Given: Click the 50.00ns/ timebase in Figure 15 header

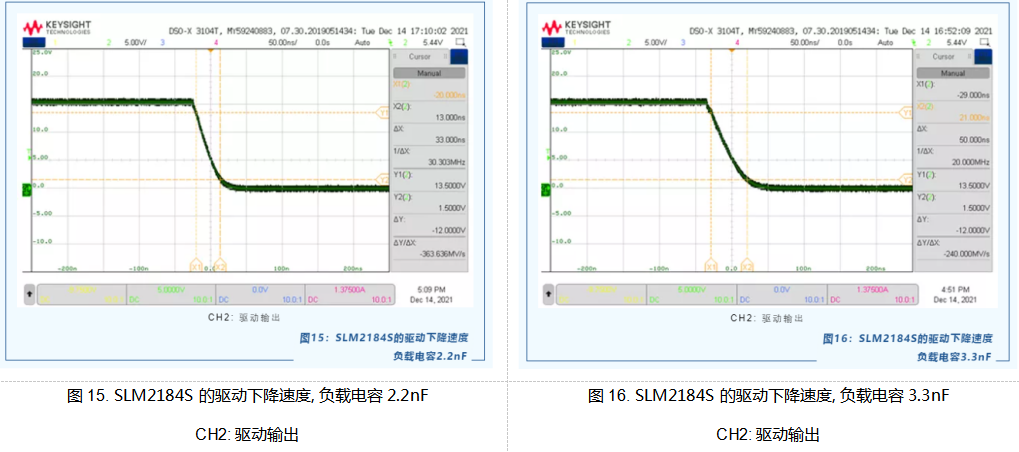Looking at the screenshot, I should (x=282, y=42).
